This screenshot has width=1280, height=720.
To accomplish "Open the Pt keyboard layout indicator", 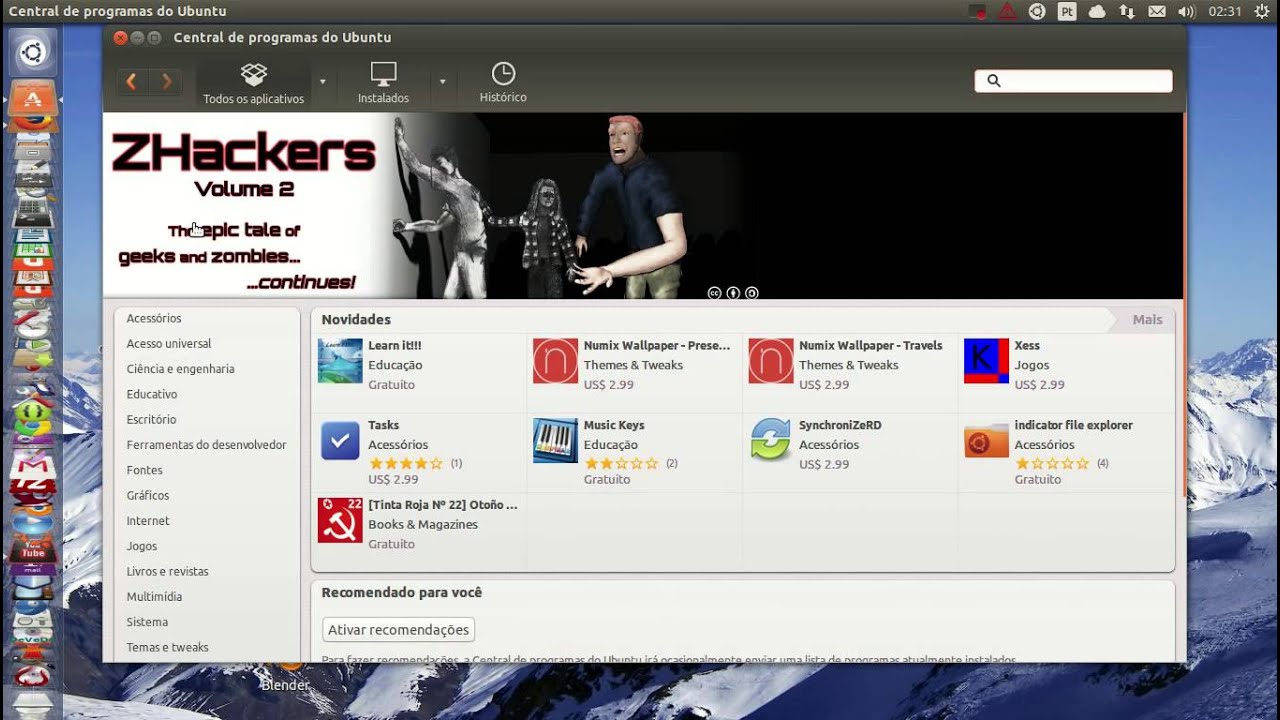I will pos(1067,12).
